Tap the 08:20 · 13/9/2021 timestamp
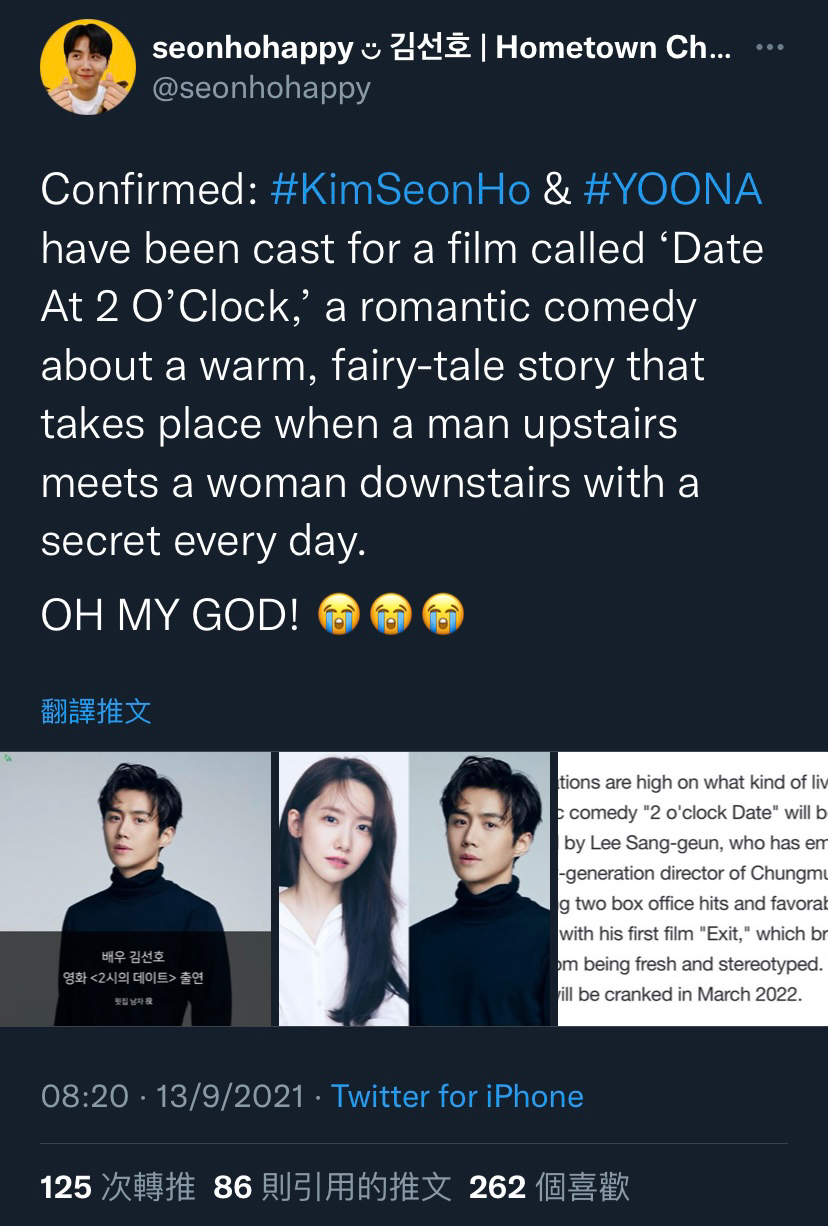Viewport: 828px width, 1226px height. point(172,1096)
